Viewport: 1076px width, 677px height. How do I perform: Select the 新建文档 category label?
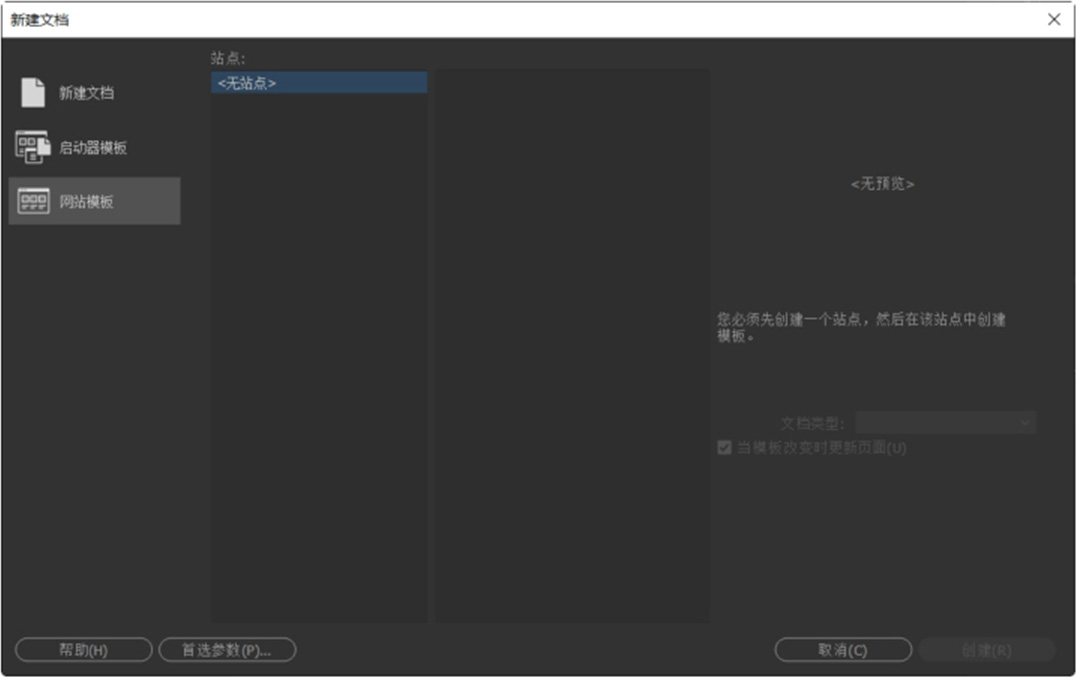click(x=86, y=93)
